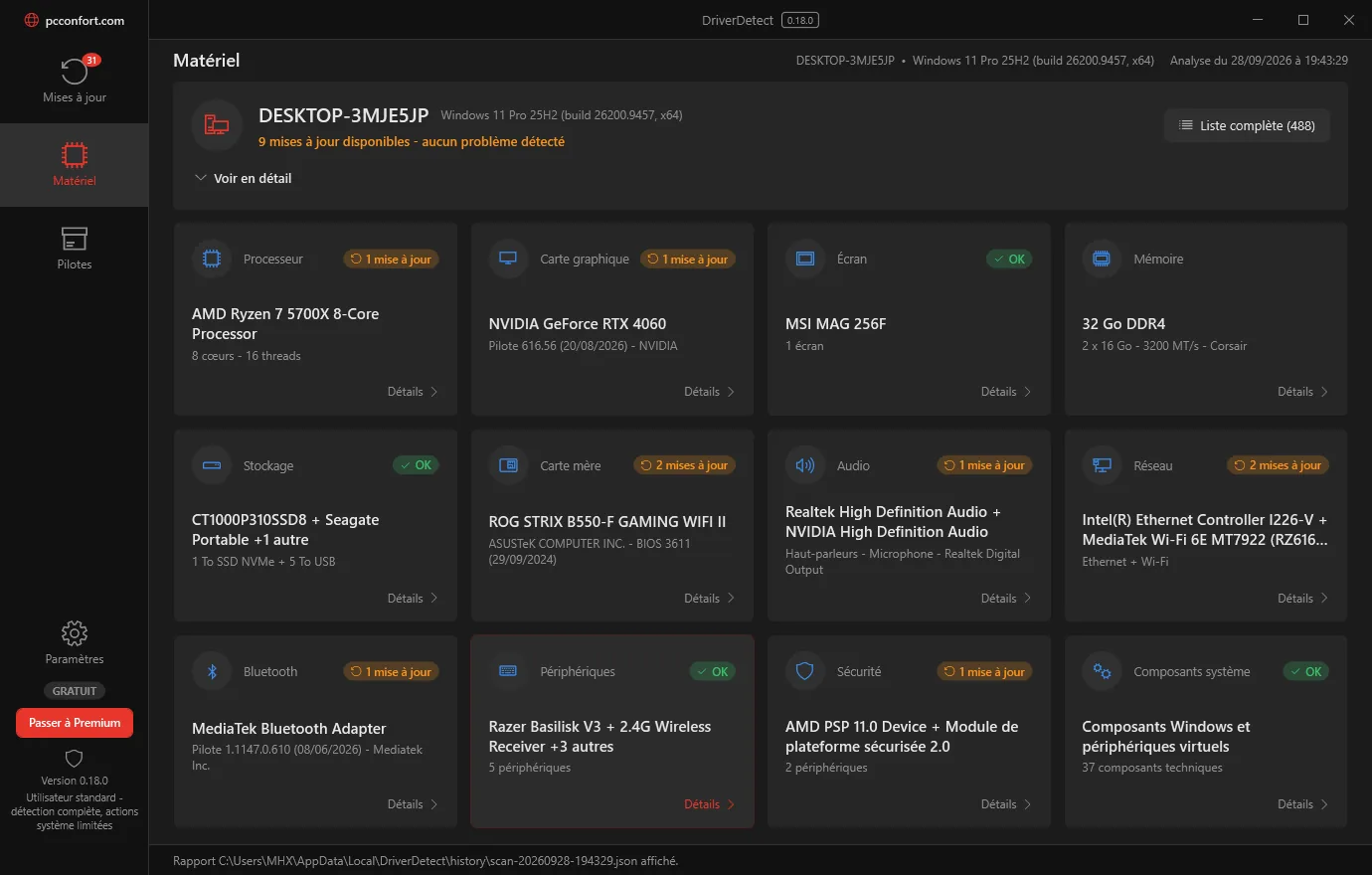Click the 'NVIDIA GeForce RTX 4060' name

578,324
